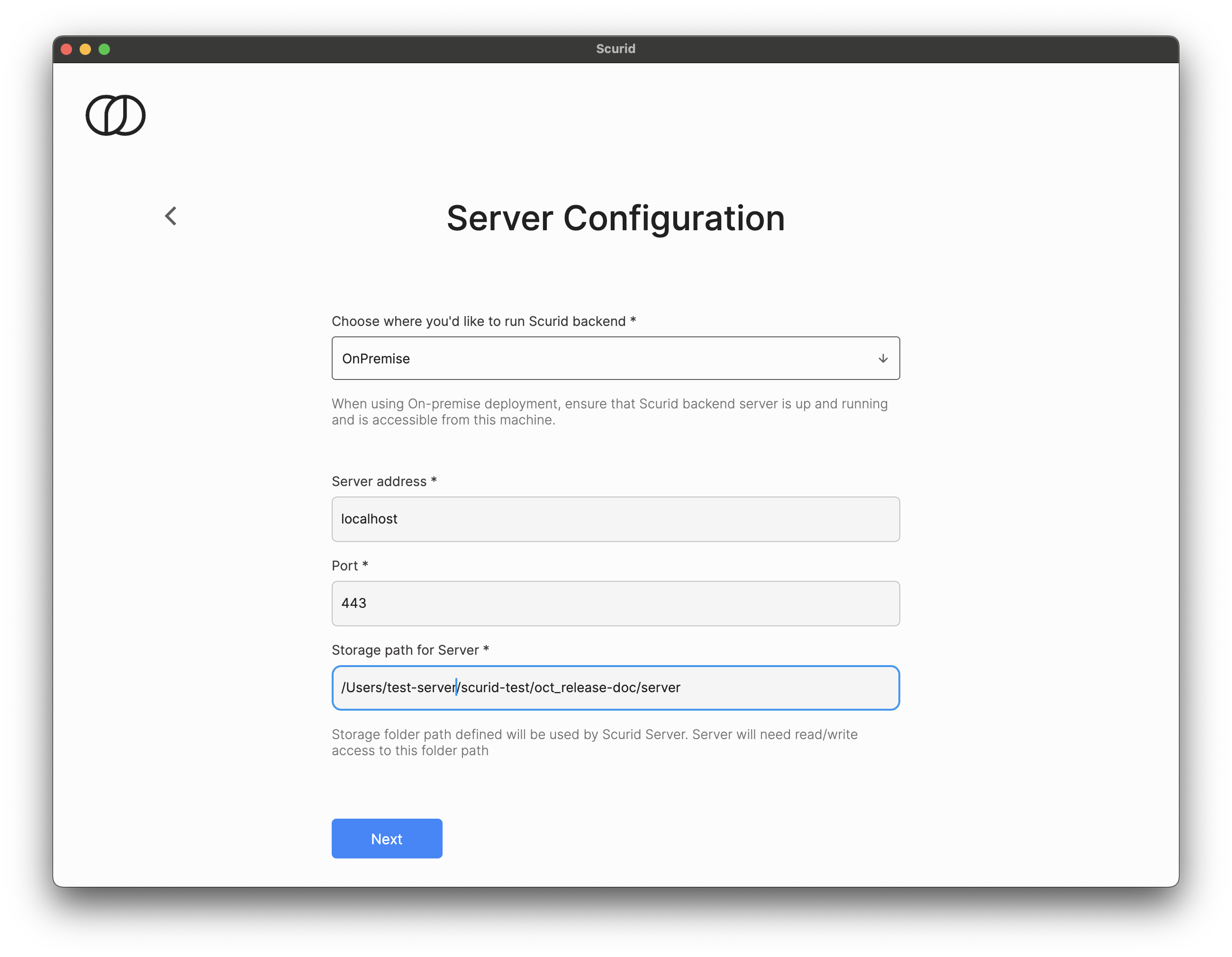The image size is (1232, 957).
Task: Click into the Port field showing 443
Action: 616,604
